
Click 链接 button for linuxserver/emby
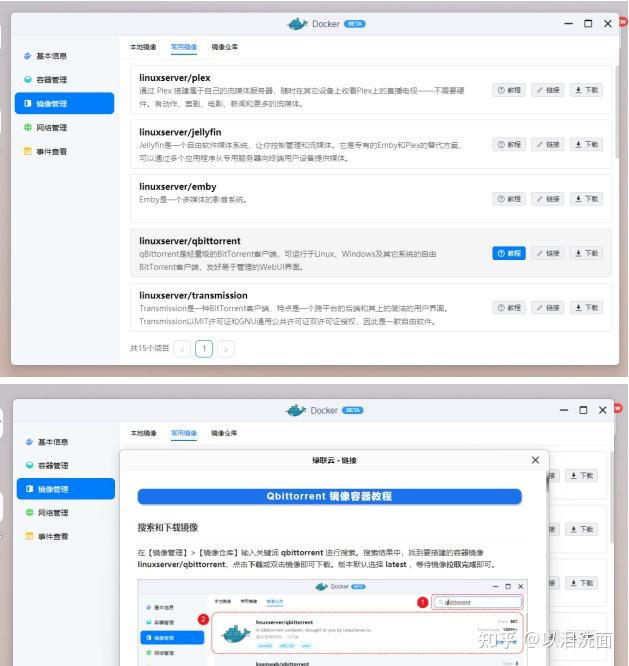point(547,199)
